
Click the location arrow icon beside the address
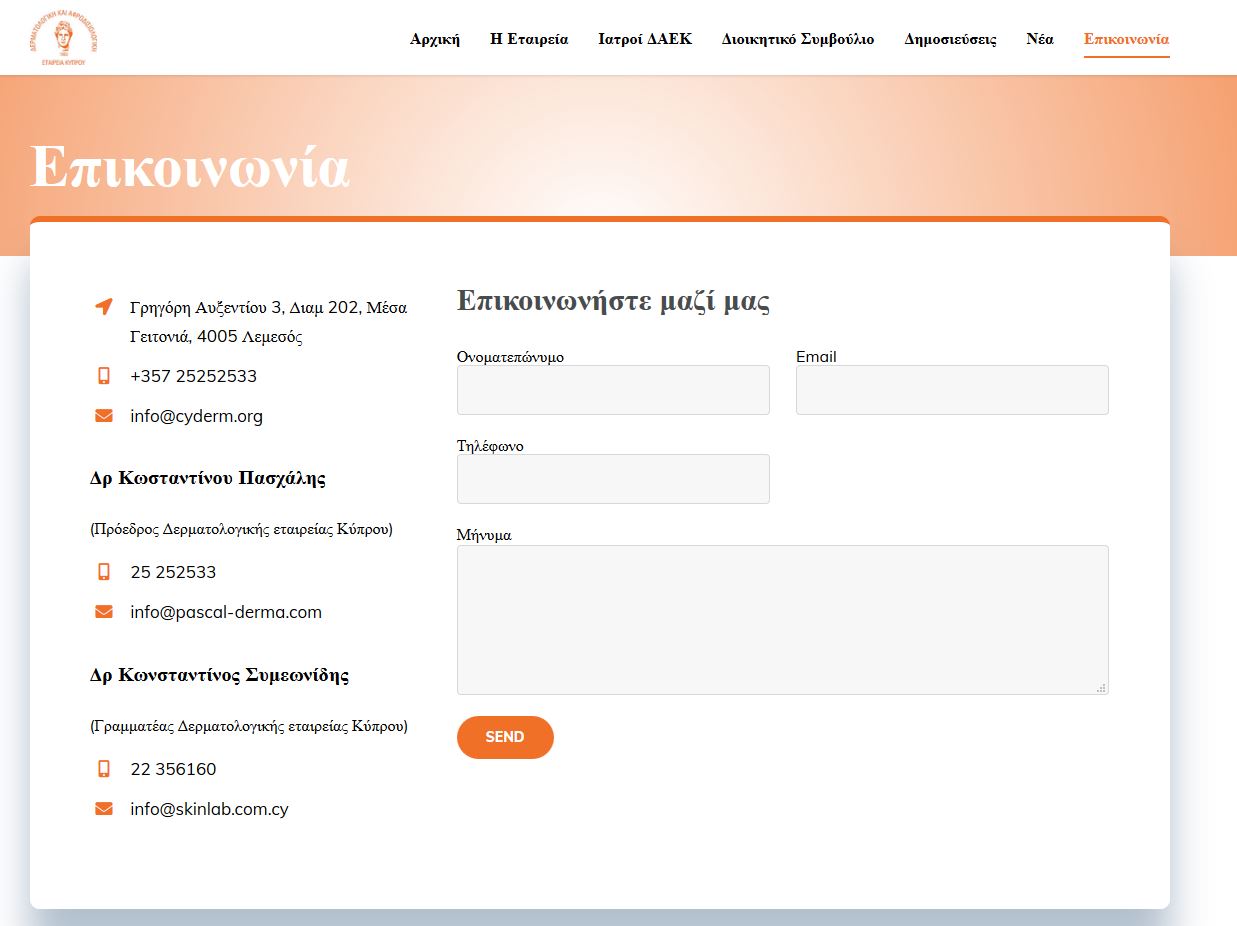pos(103,306)
